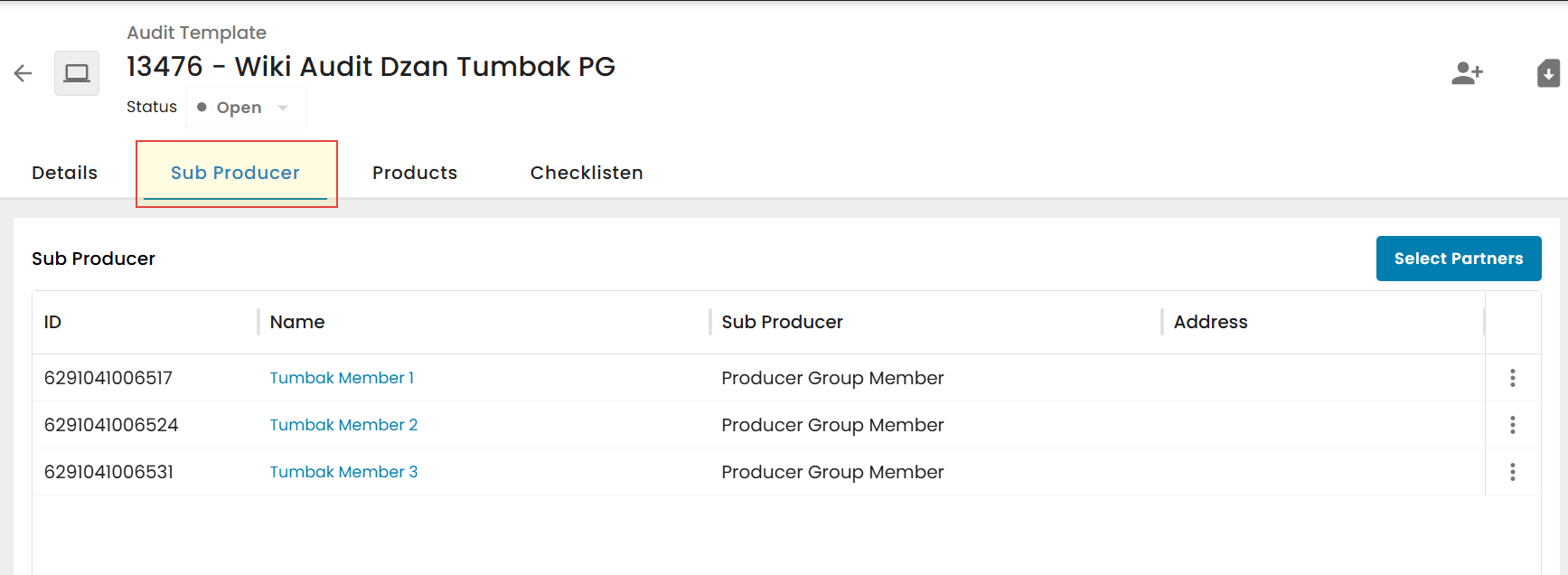1568x575 pixels.
Task: Open three-dot menu for Tumbak Member 3
Action: 1512,472
